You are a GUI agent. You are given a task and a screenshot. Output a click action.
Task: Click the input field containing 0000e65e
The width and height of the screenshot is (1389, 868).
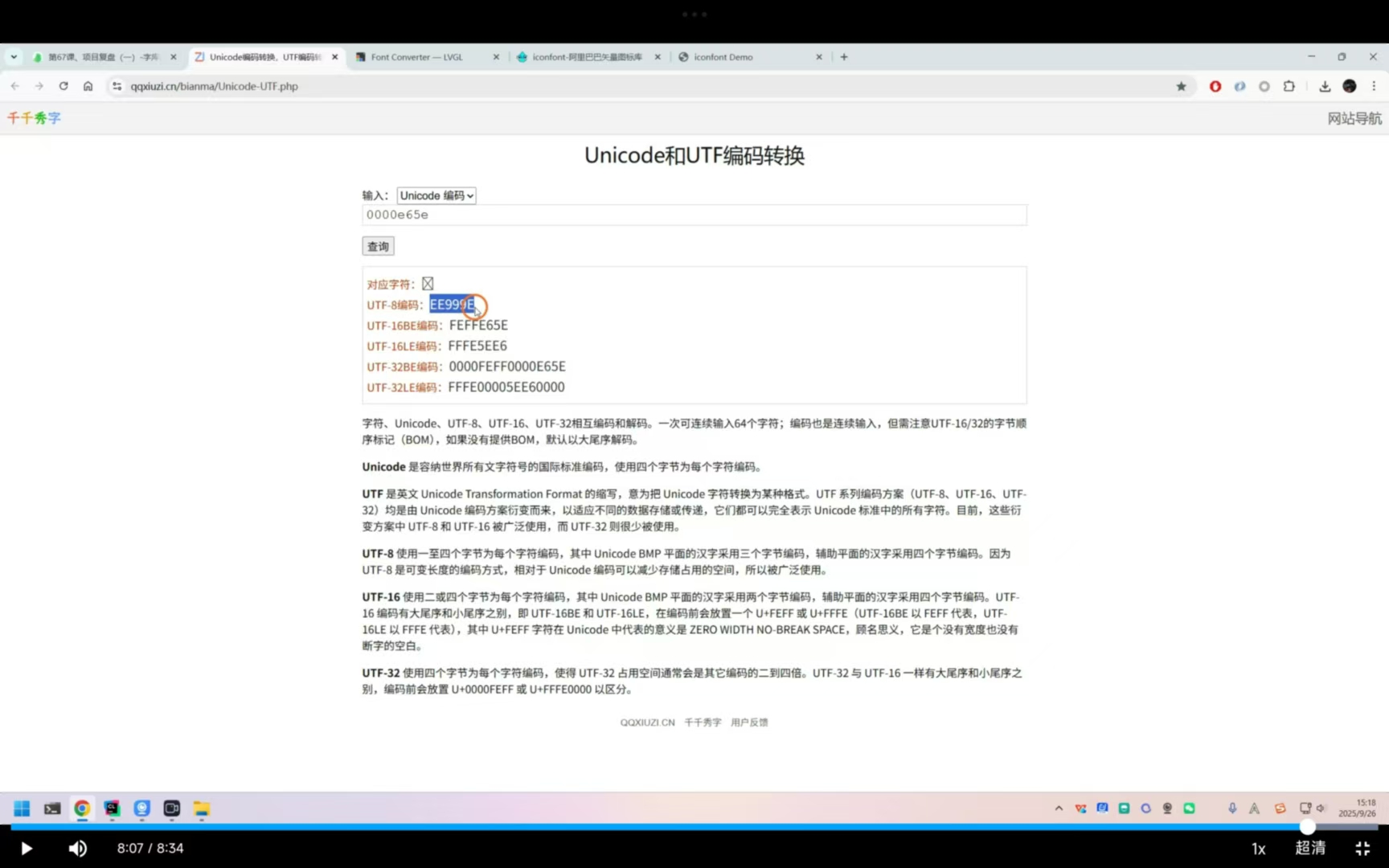(x=694, y=215)
